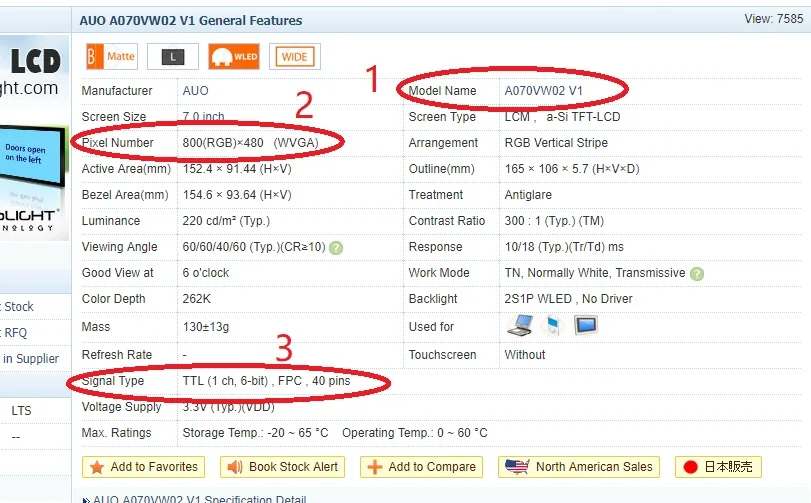The image size is (811, 503).
Task: Click outline value 165 × 106 × 5.7
Action: tap(572, 169)
